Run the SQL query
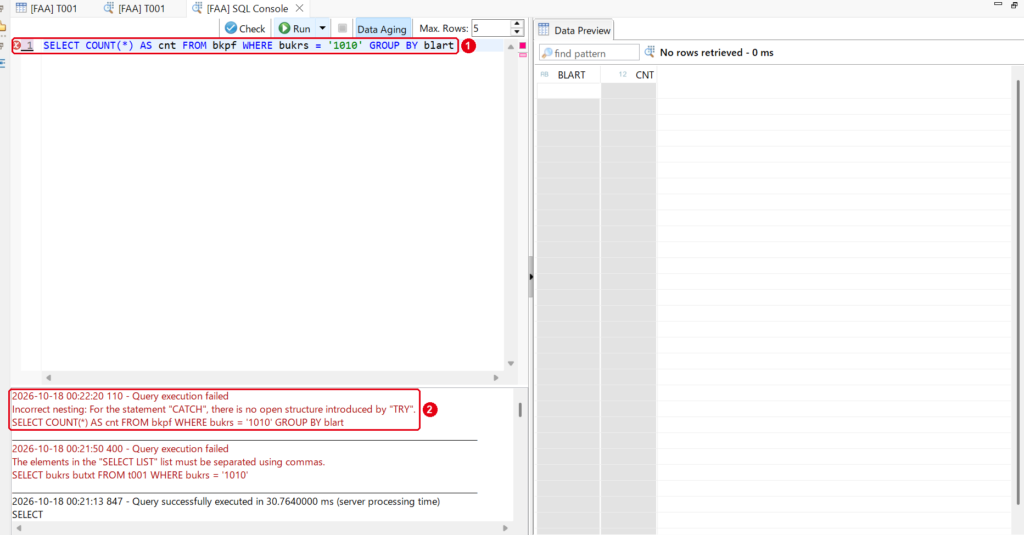Viewport: 1024px width, 535px height. 295,28
